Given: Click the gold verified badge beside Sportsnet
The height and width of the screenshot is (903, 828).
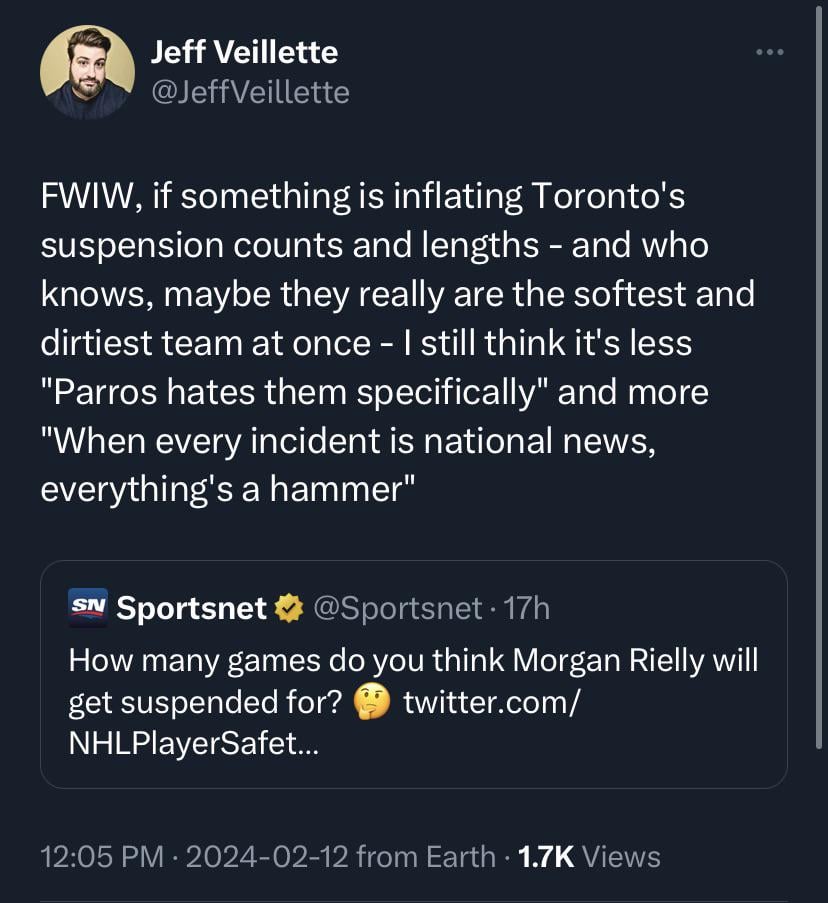Looking at the screenshot, I should [x=288, y=607].
